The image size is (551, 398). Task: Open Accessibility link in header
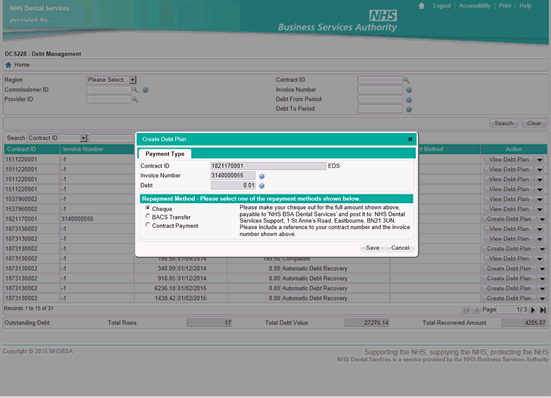coord(475,6)
